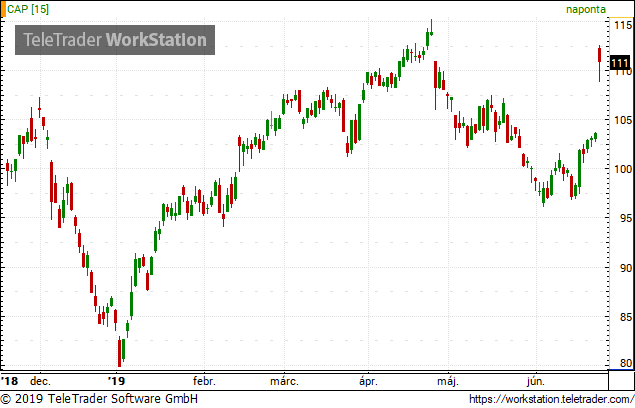Click the 'naponta' interval label

586,9
